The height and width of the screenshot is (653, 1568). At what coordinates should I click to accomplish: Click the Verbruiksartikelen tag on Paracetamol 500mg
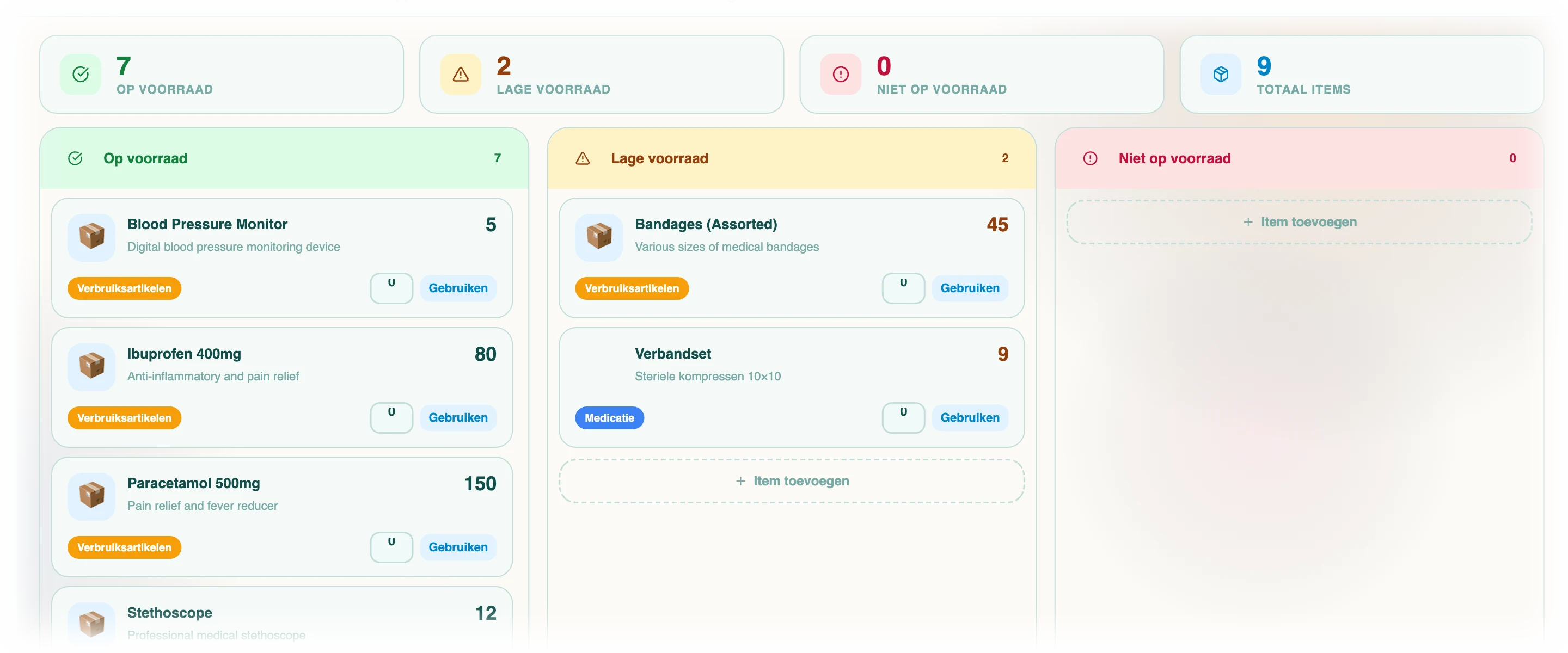(x=124, y=548)
